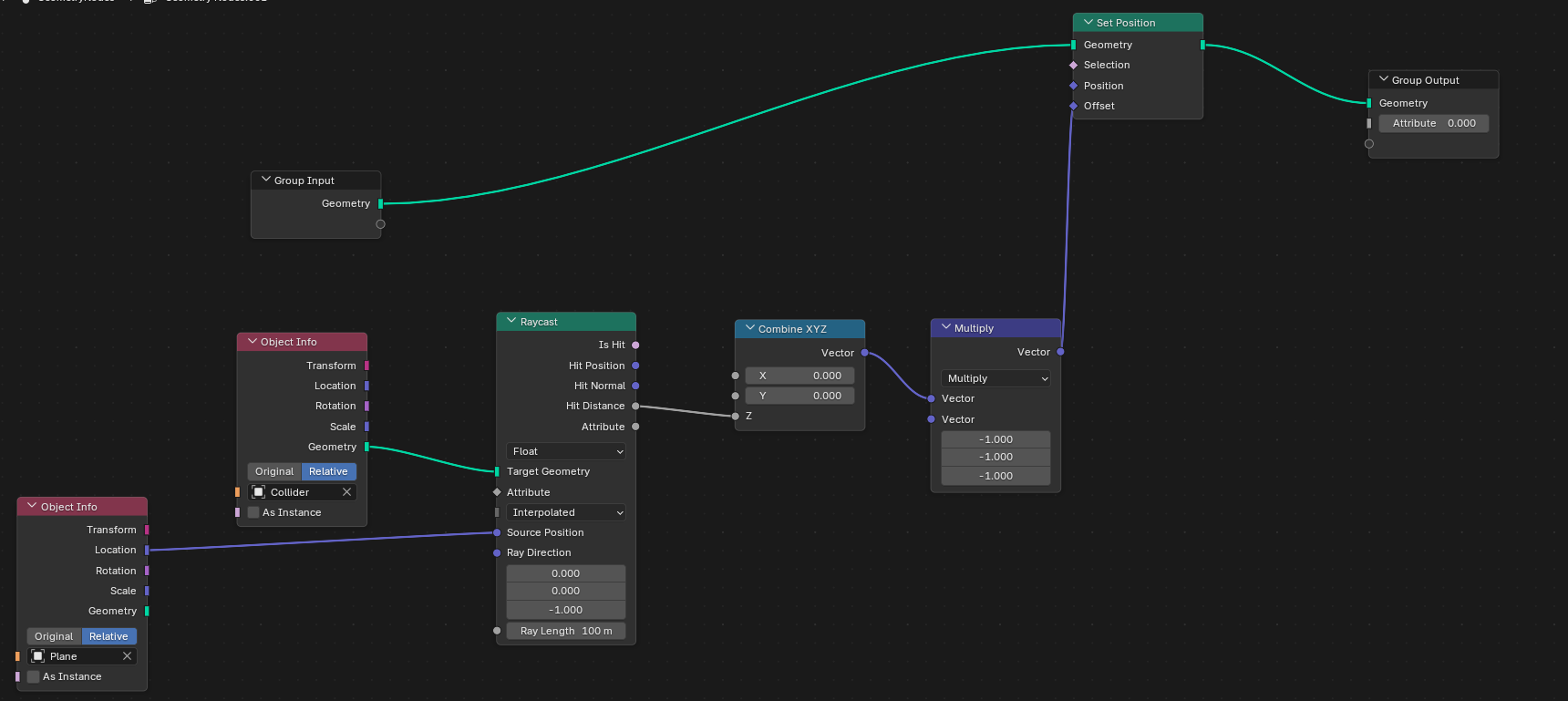Image resolution: width=1568 pixels, height=701 pixels.
Task: Click the Hit Position output socket
Action: pos(635,366)
